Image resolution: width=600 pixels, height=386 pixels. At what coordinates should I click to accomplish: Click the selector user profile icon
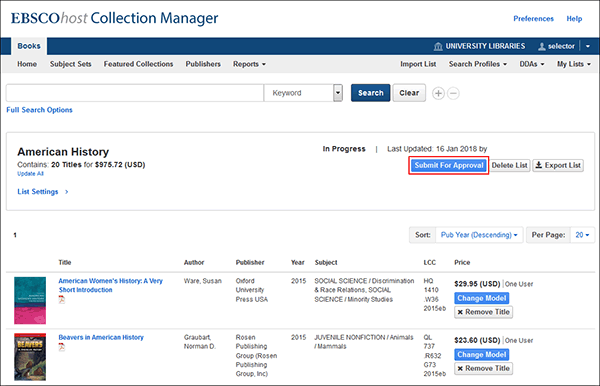pos(541,46)
